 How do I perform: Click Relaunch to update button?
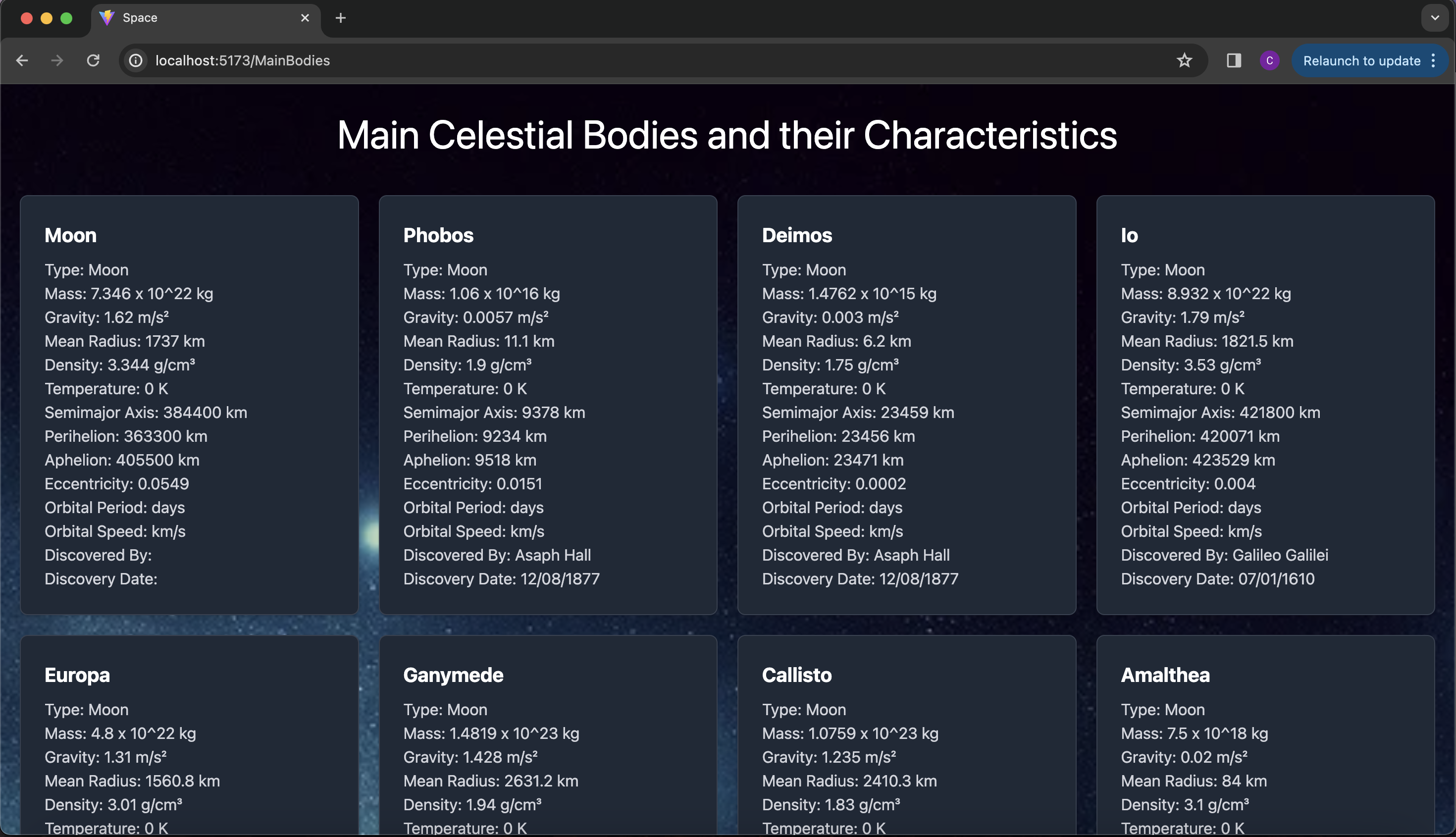[1361, 60]
